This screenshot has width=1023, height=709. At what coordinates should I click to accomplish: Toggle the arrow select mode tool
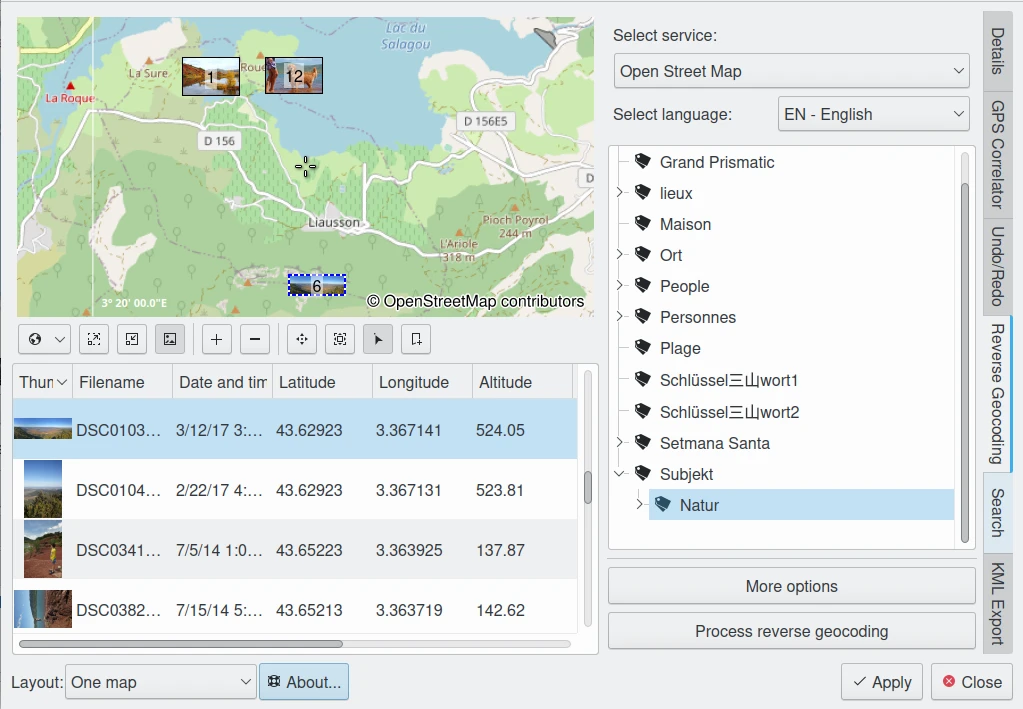point(378,340)
